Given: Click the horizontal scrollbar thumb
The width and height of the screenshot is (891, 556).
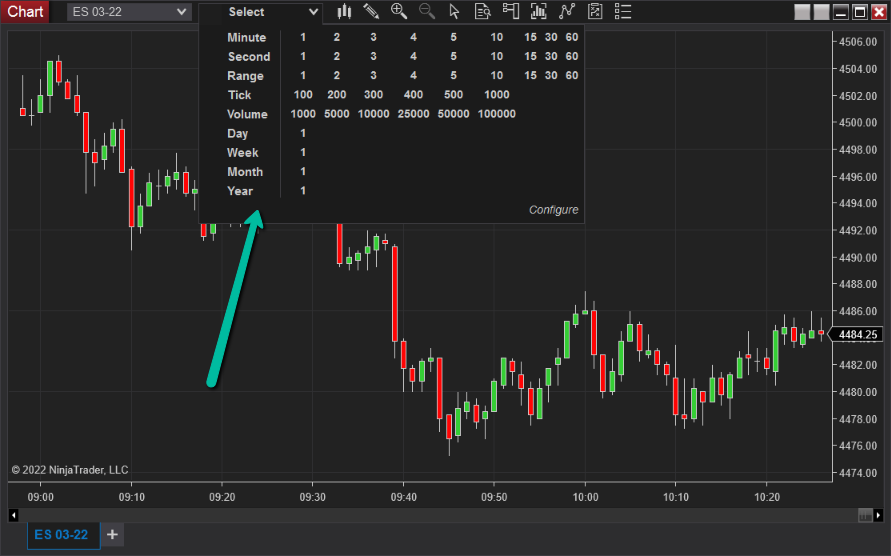Looking at the screenshot, I should click(865, 516).
